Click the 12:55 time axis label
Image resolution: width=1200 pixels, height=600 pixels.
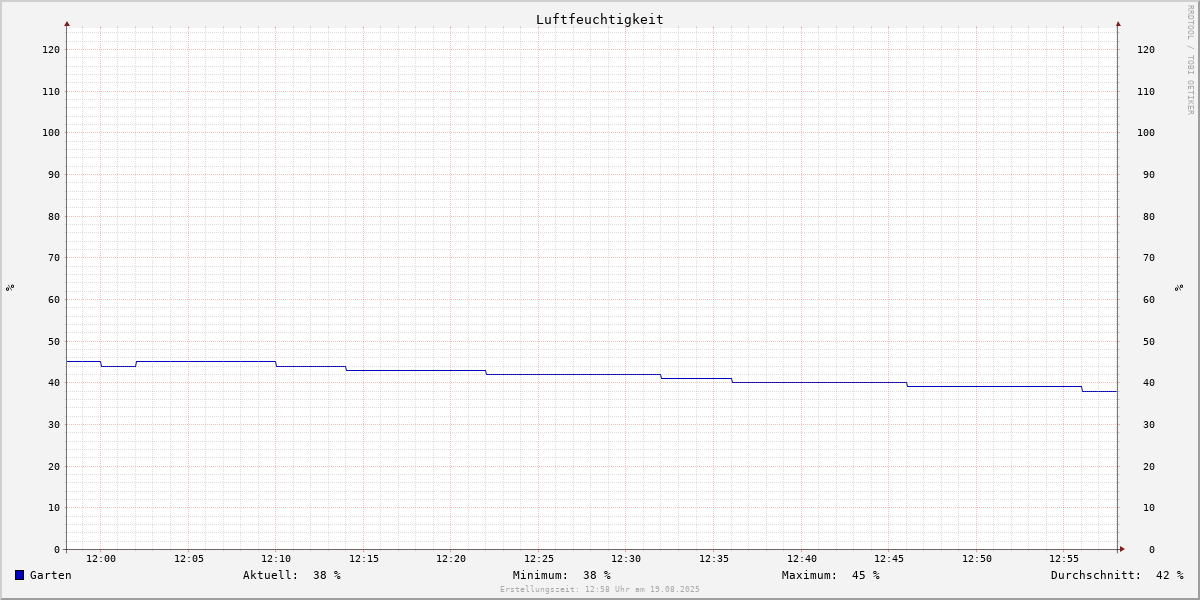coord(1064,558)
